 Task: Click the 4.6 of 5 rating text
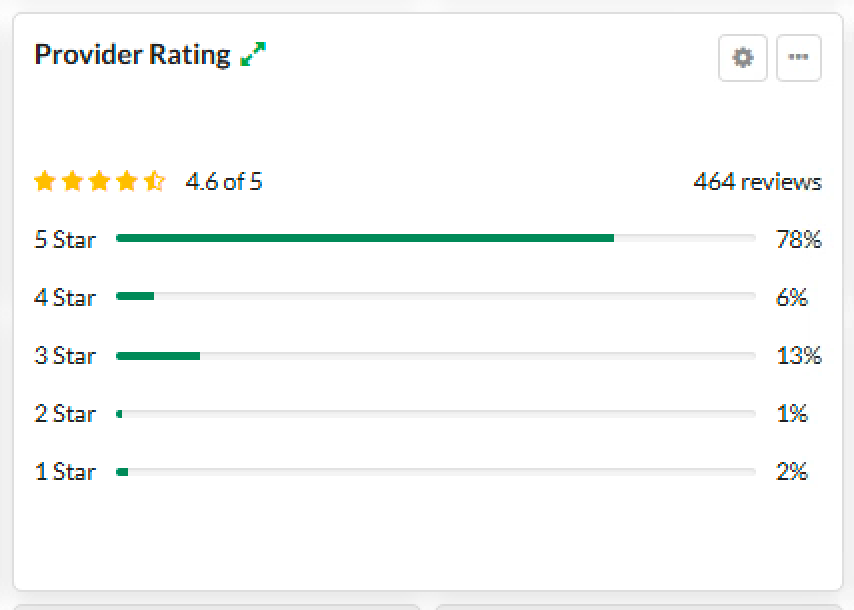[x=224, y=182]
